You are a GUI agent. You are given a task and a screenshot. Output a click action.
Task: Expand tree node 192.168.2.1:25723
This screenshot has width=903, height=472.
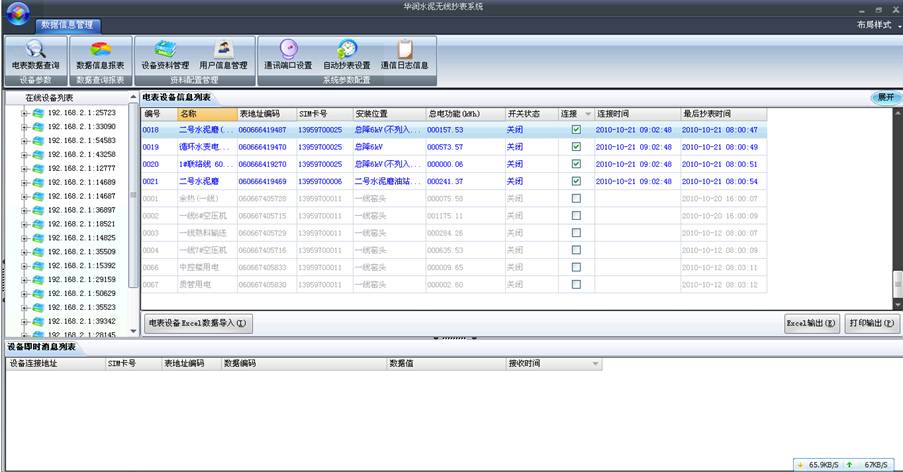point(24,113)
